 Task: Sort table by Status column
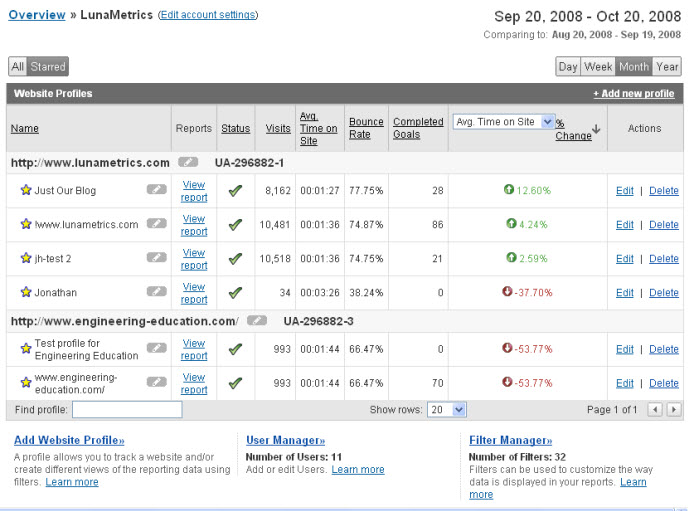click(235, 129)
